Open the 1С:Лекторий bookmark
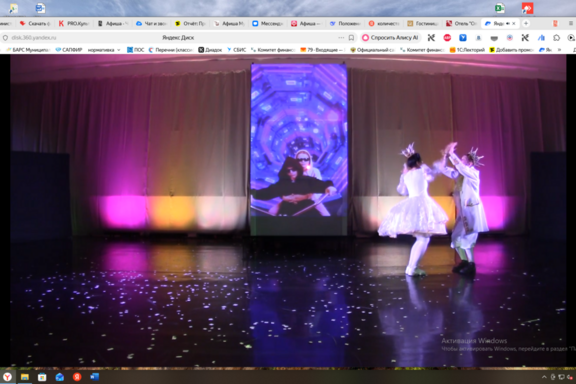 467,50
